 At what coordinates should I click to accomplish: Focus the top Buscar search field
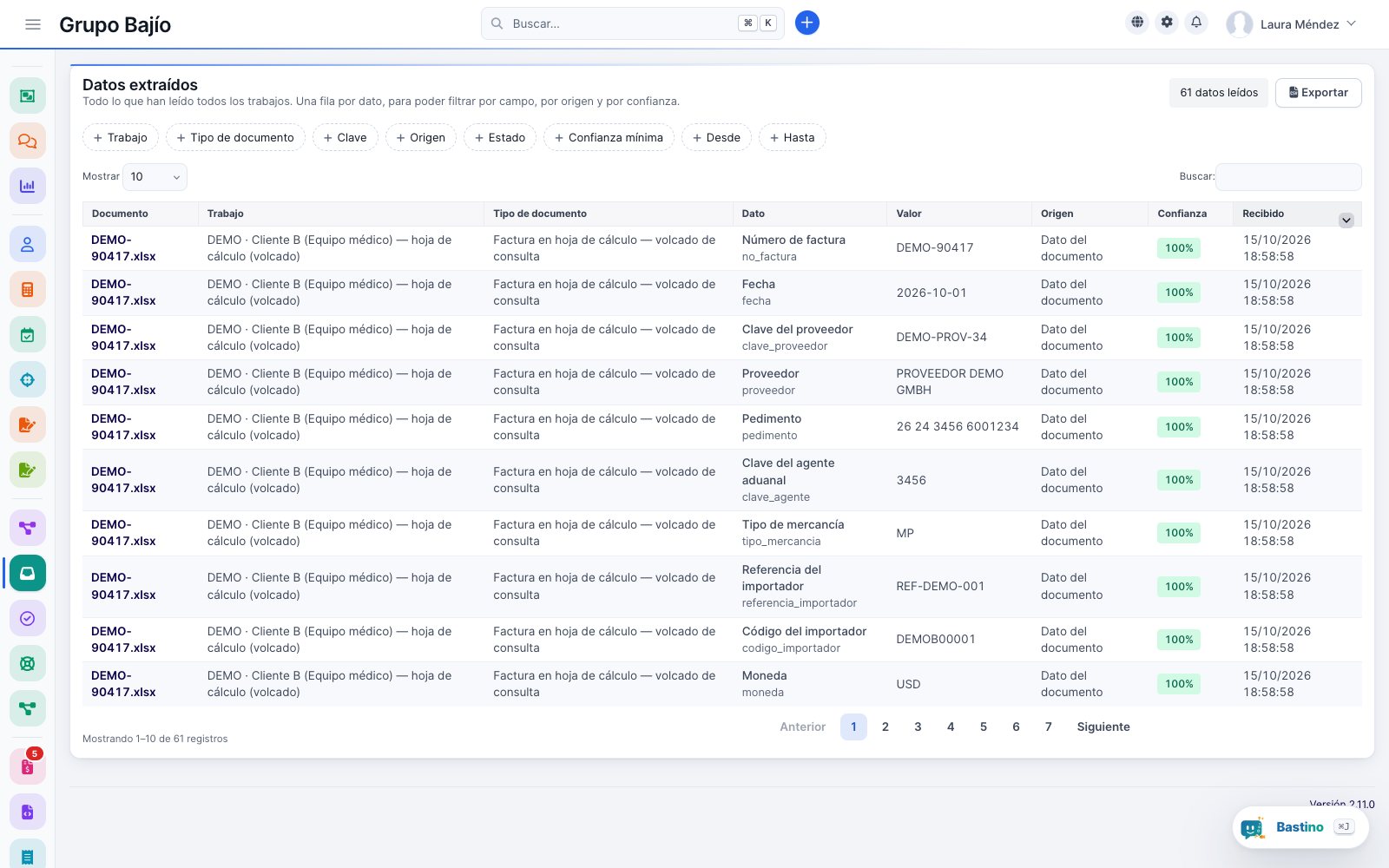coord(632,23)
